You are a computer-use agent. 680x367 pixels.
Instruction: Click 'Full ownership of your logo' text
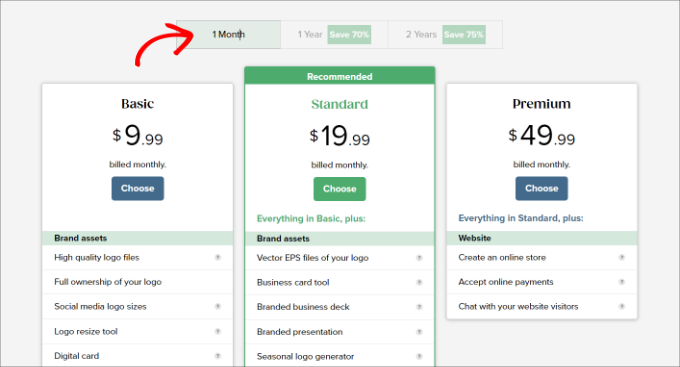click(108, 282)
